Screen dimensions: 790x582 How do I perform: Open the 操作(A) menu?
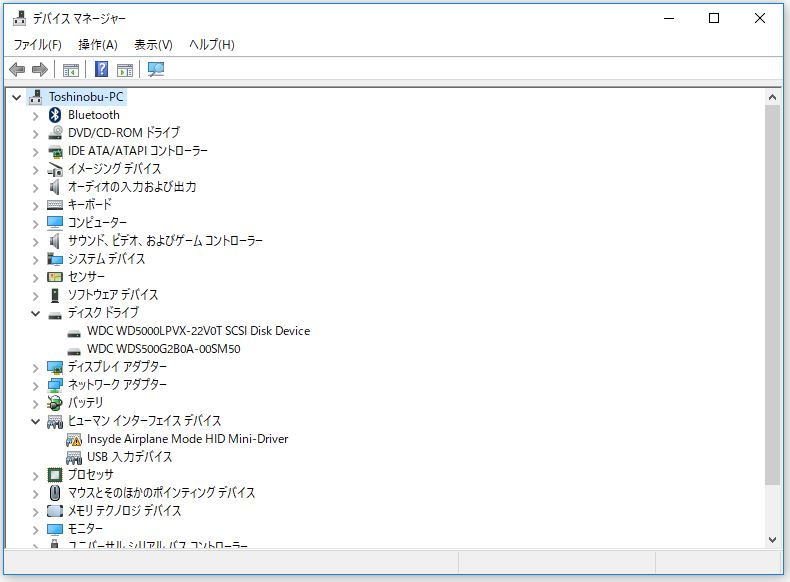(x=98, y=45)
